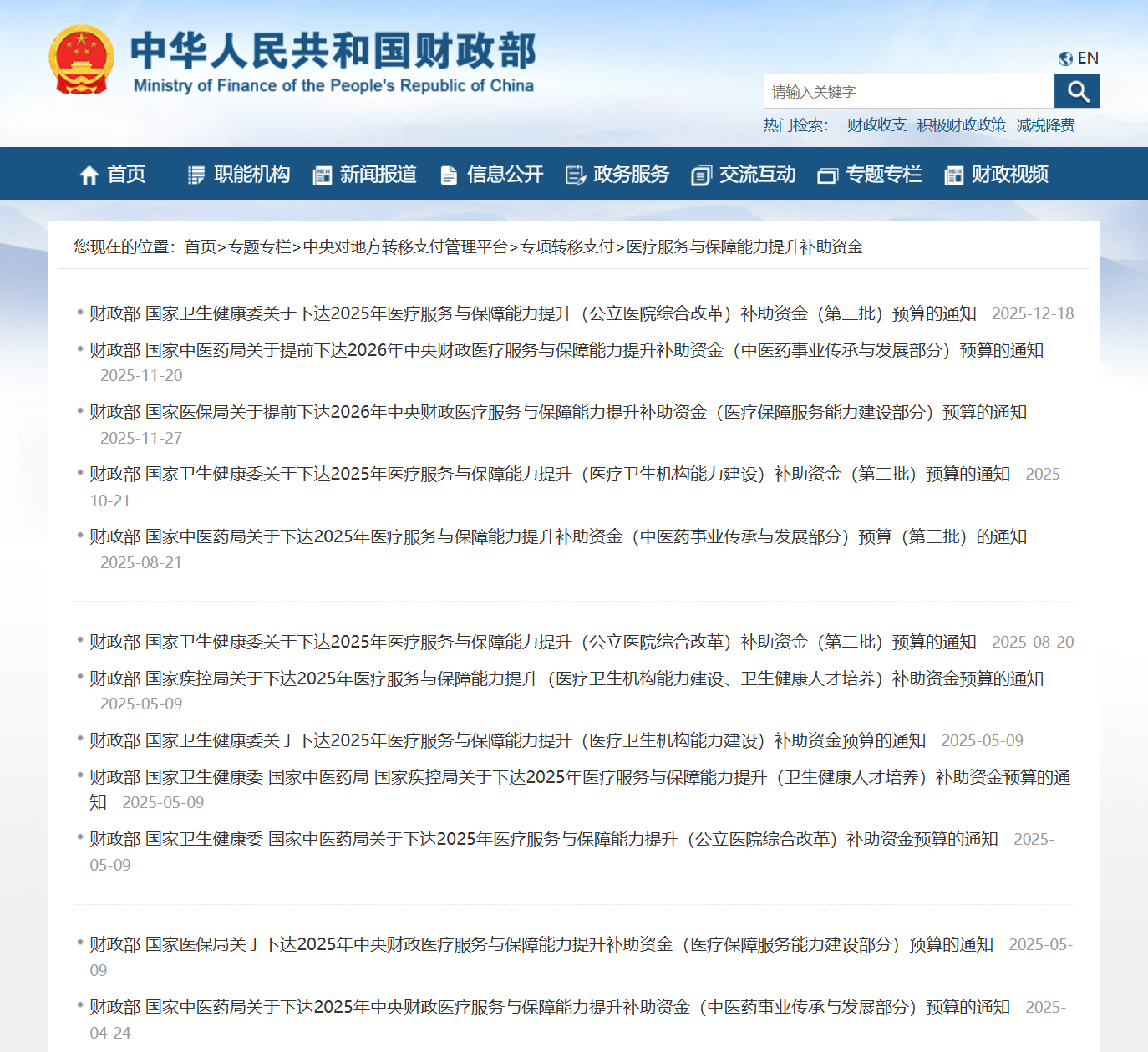Click the 政务服务 edit icon
The height and width of the screenshot is (1052, 1148).
575,175
